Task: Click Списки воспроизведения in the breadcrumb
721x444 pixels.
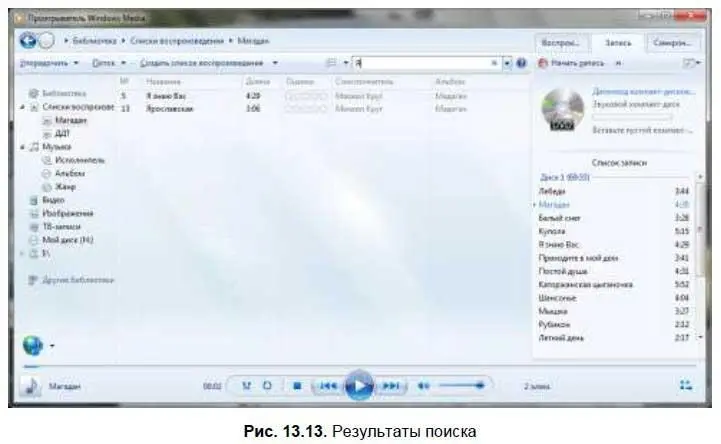Action: (x=177, y=41)
